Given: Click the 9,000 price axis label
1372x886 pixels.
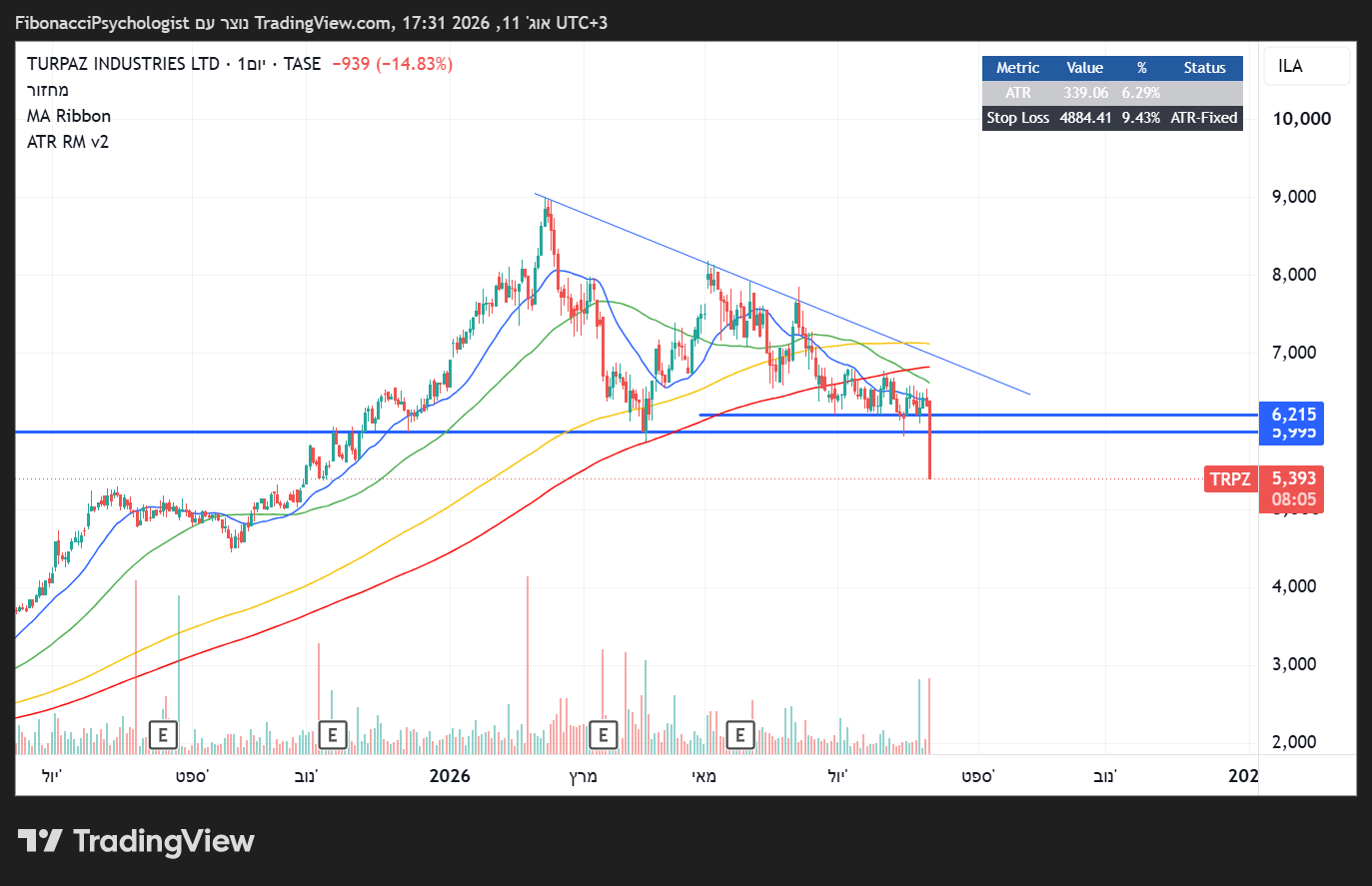Looking at the screenshot, I should [x=1294, y=197].
